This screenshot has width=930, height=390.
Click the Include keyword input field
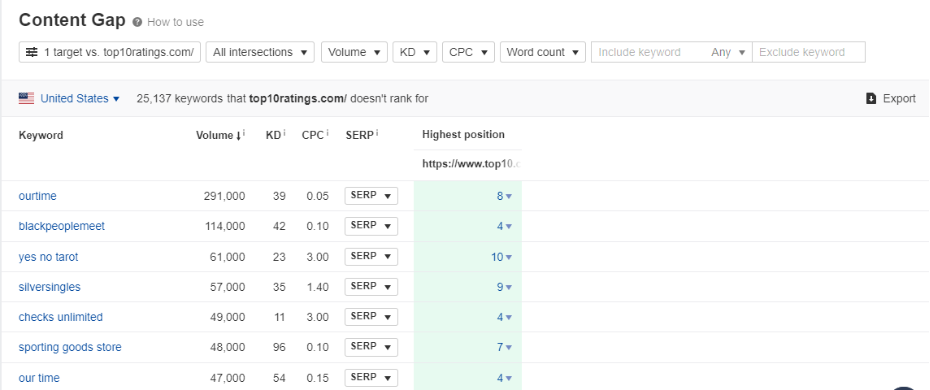648,52
